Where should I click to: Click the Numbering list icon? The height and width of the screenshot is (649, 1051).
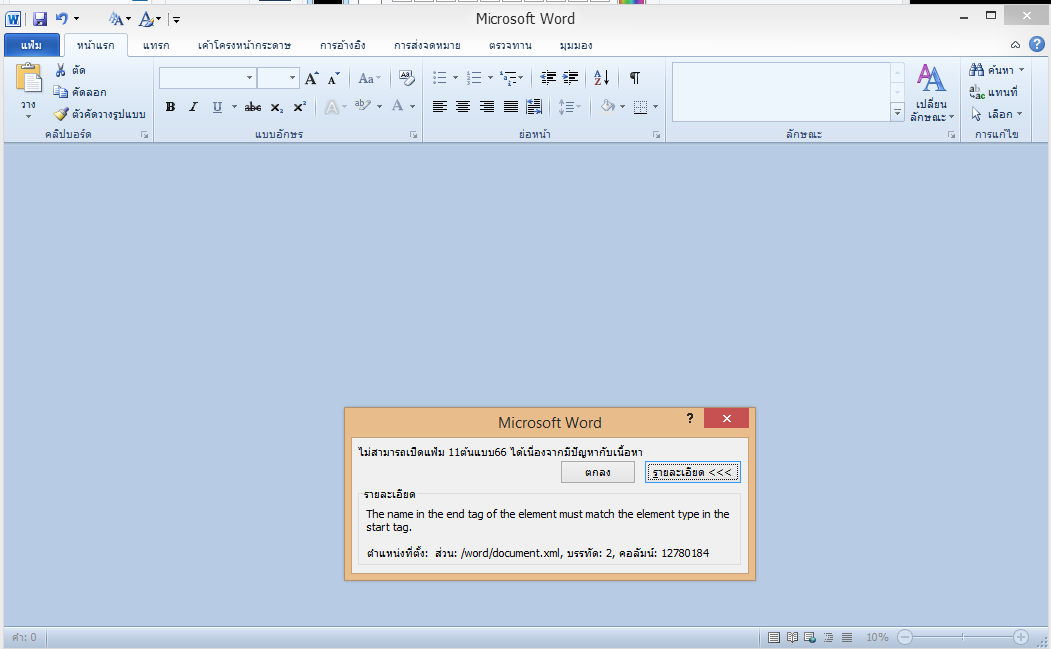coord(474,78)
